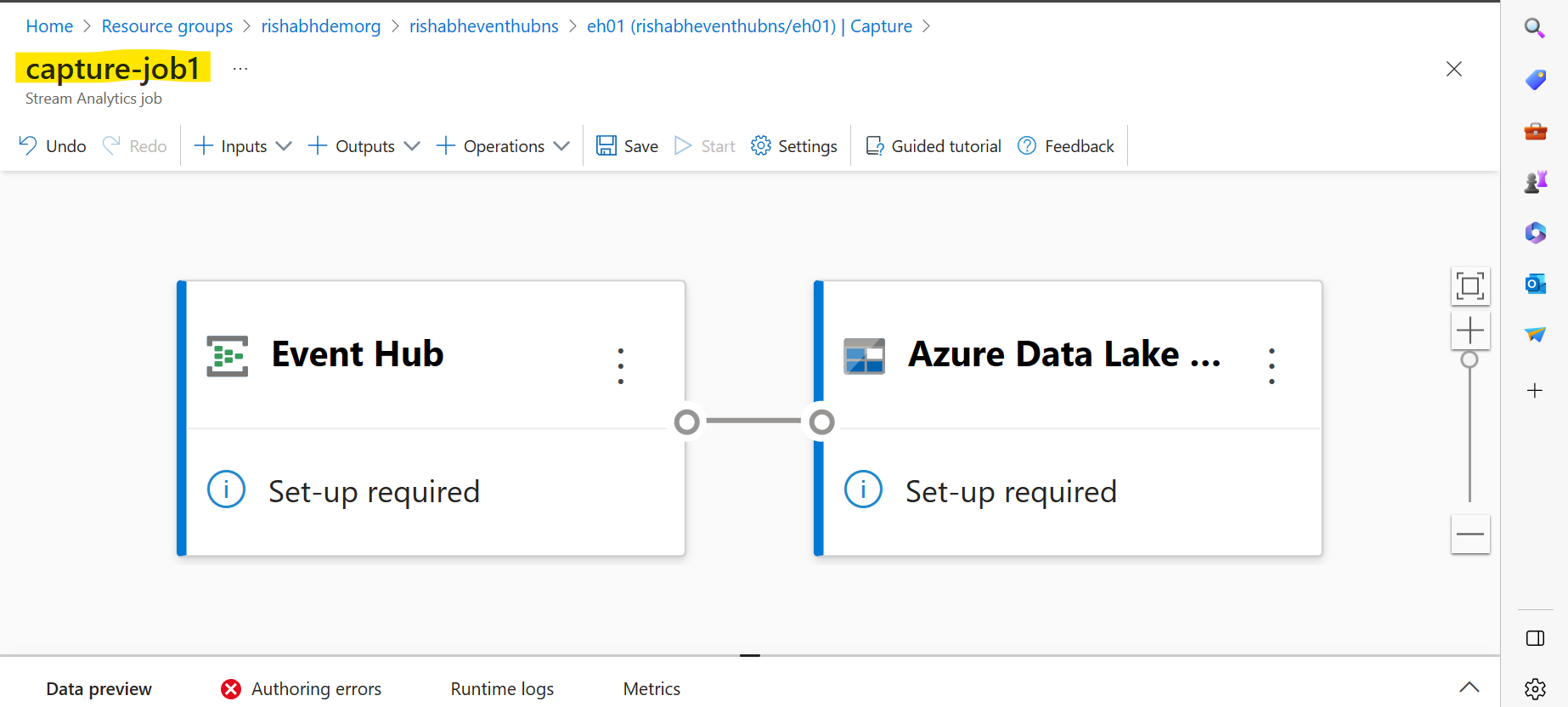1568x707 pixels.
Task: Zoom out on the canvas
Action: click(1470, 534)
